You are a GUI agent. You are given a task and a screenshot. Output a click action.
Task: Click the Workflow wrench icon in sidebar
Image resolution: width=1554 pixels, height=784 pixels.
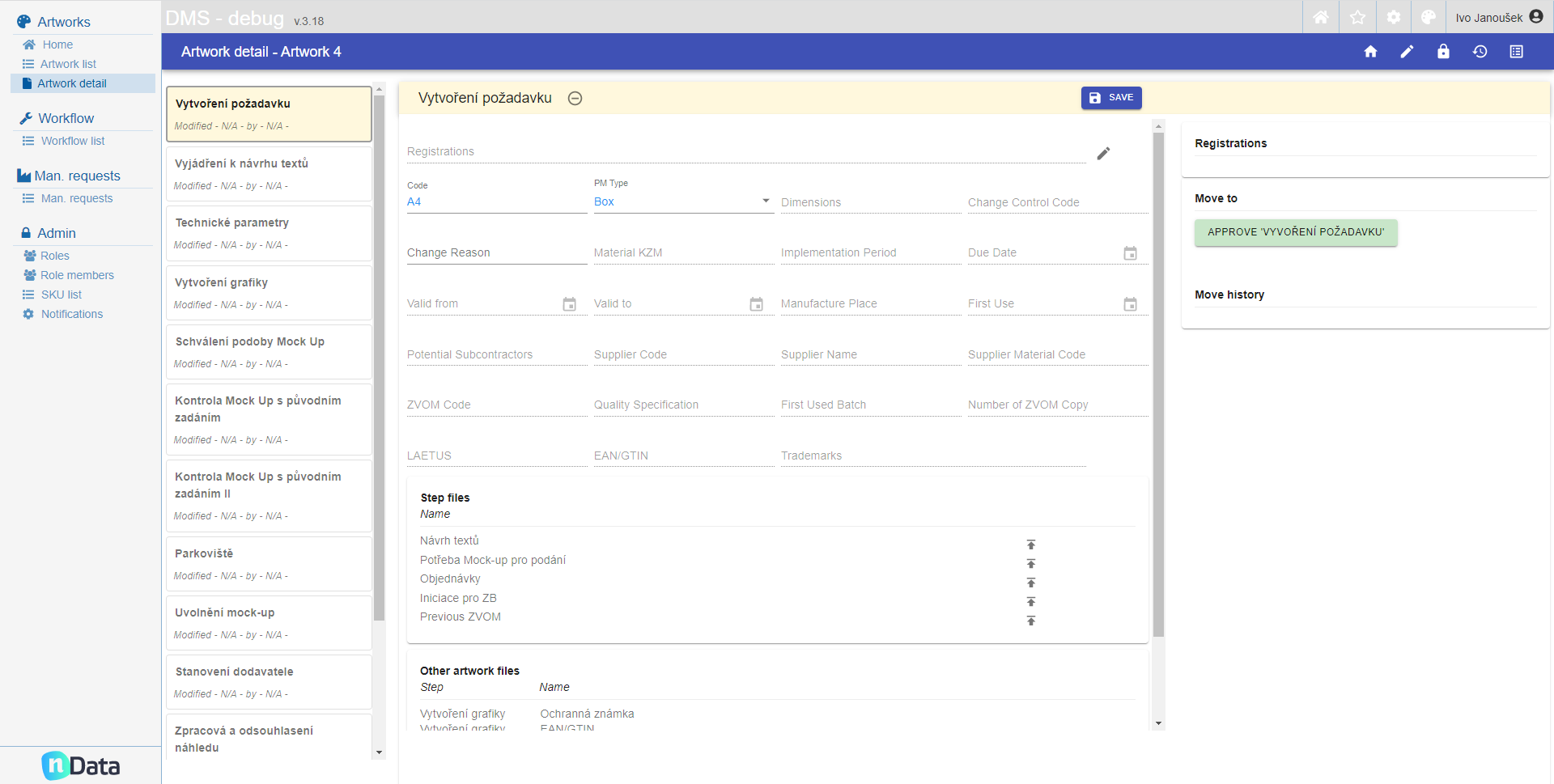pyautogui.click(x=26, y=118)
